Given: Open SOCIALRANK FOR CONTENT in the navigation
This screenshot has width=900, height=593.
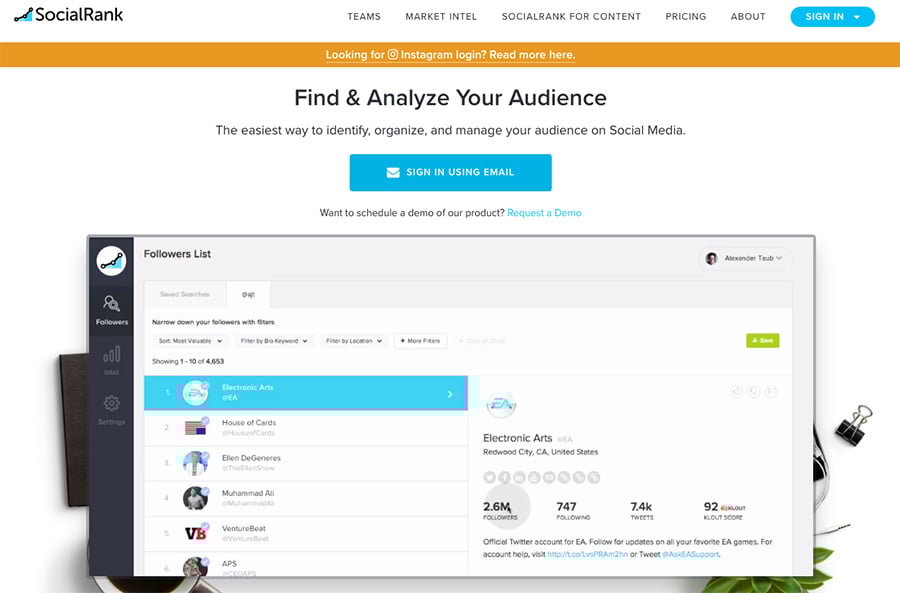Looking at the screenshot, I should tap(571, 17).
